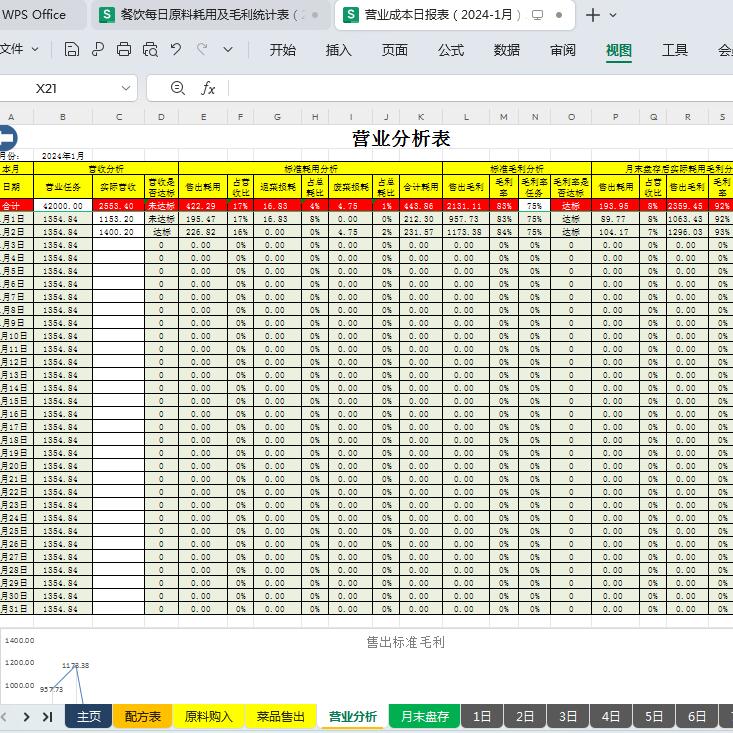The width and height of the screenshot is (733, 733).
Task: Switch to the 公式 ribbon tab
Action: point(451,50)
